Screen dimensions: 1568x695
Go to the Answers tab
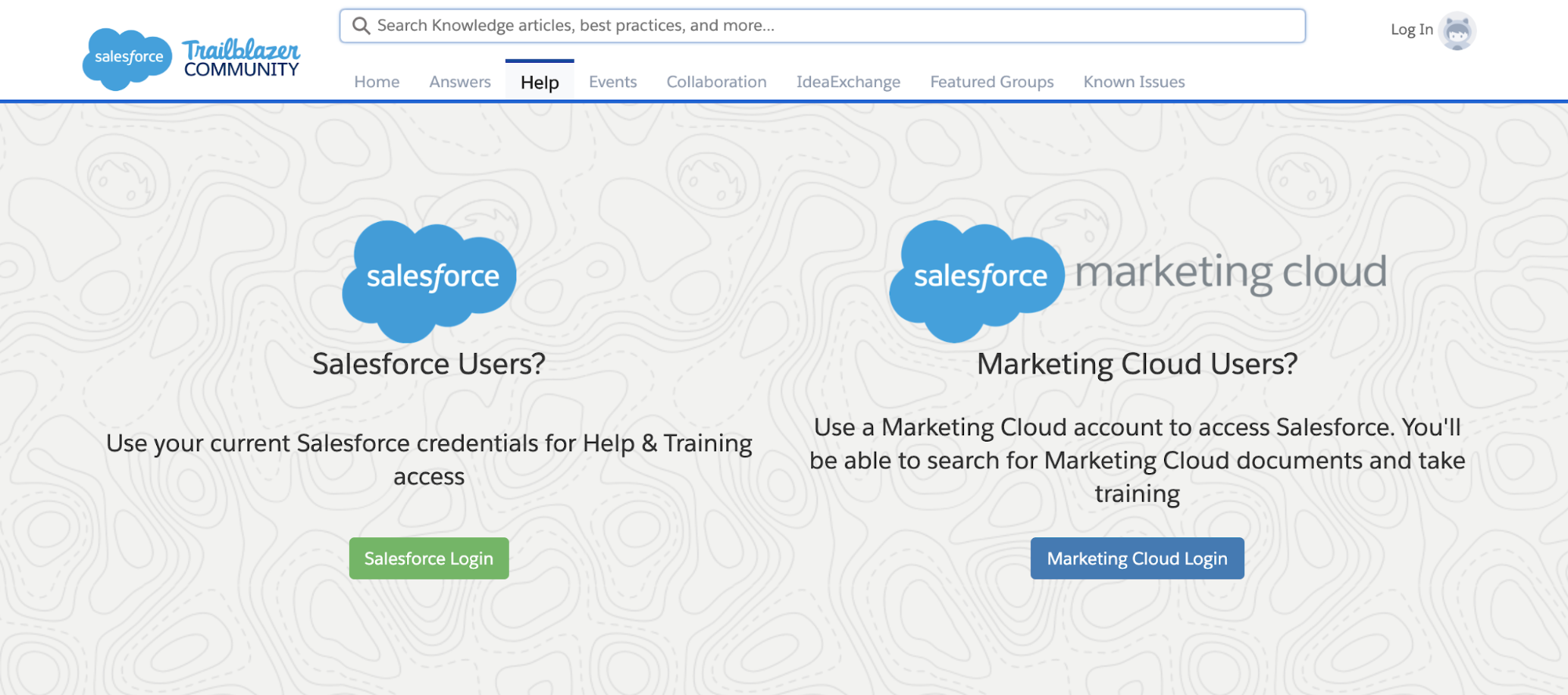pyautogui.click(x=460, y=82)
